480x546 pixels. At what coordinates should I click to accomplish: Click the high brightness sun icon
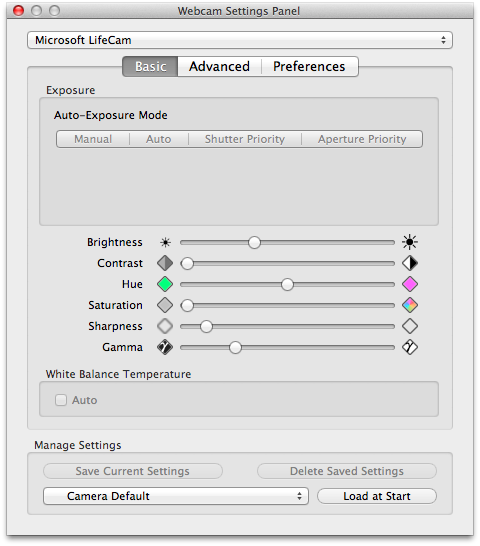coord(410,242)
